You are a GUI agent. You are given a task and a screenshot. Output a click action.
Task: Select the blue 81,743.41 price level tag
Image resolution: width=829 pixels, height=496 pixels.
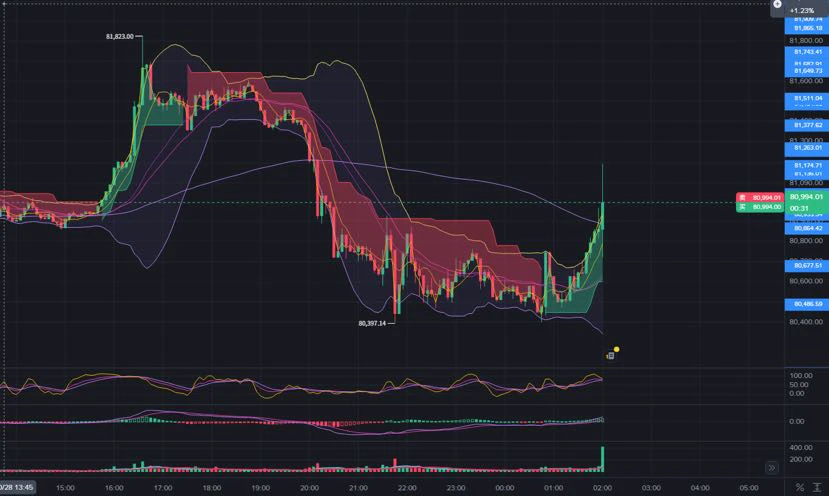807,52
